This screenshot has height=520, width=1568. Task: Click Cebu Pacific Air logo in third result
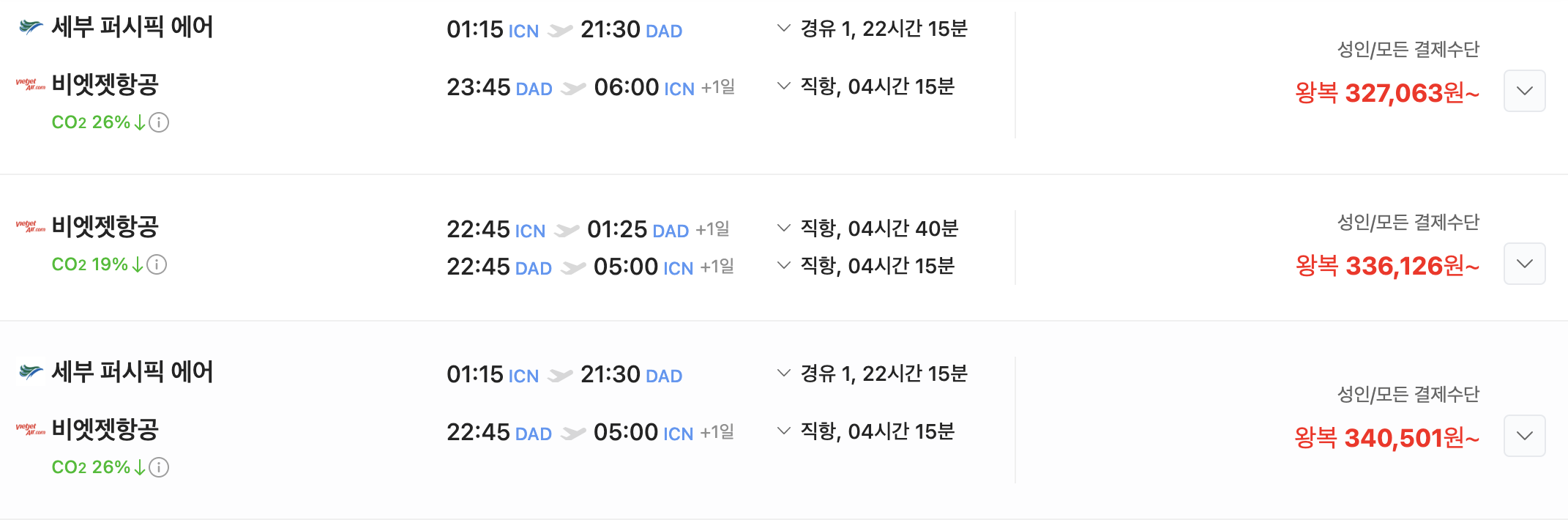[31, 372]
